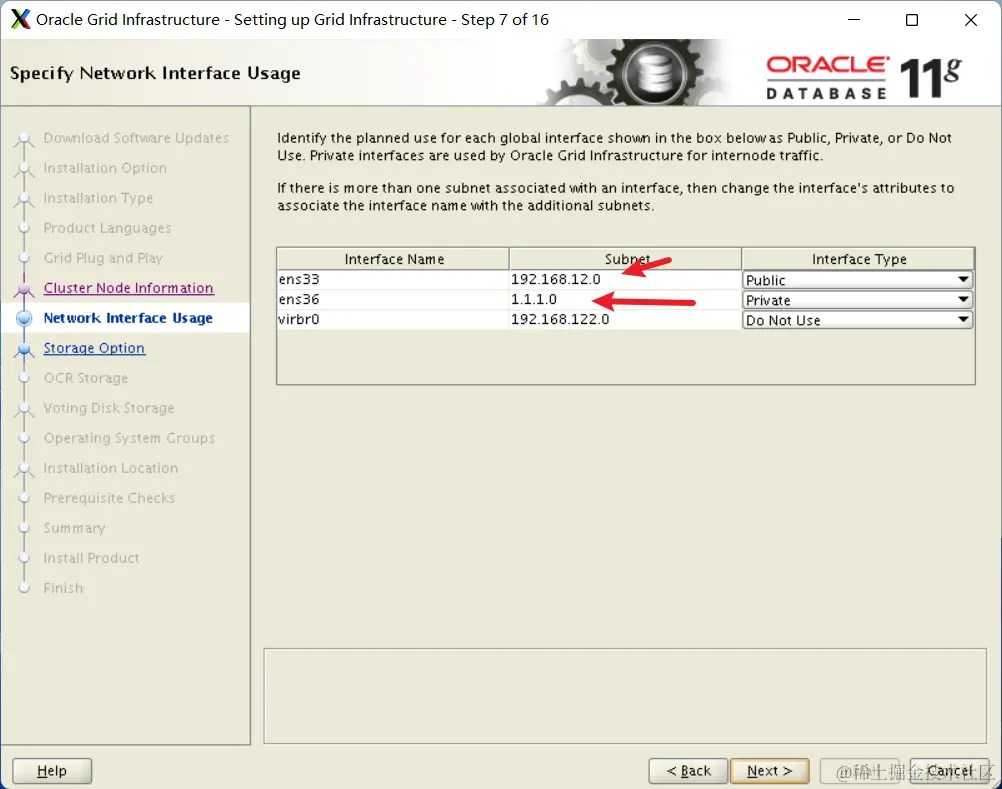Go to the Storage Option step
Screen dimensions: 1002x789
(94, 348)
